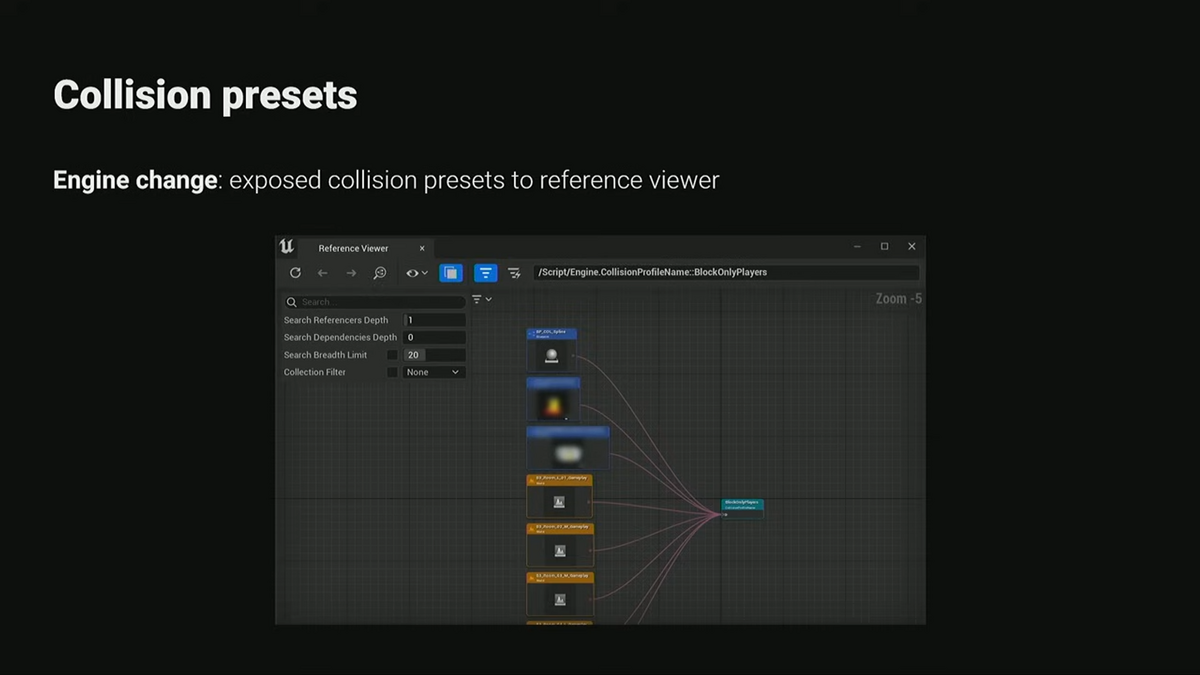Edit the Search Referencers Depth value
1200x675 pixels.
tap(433, 320)
